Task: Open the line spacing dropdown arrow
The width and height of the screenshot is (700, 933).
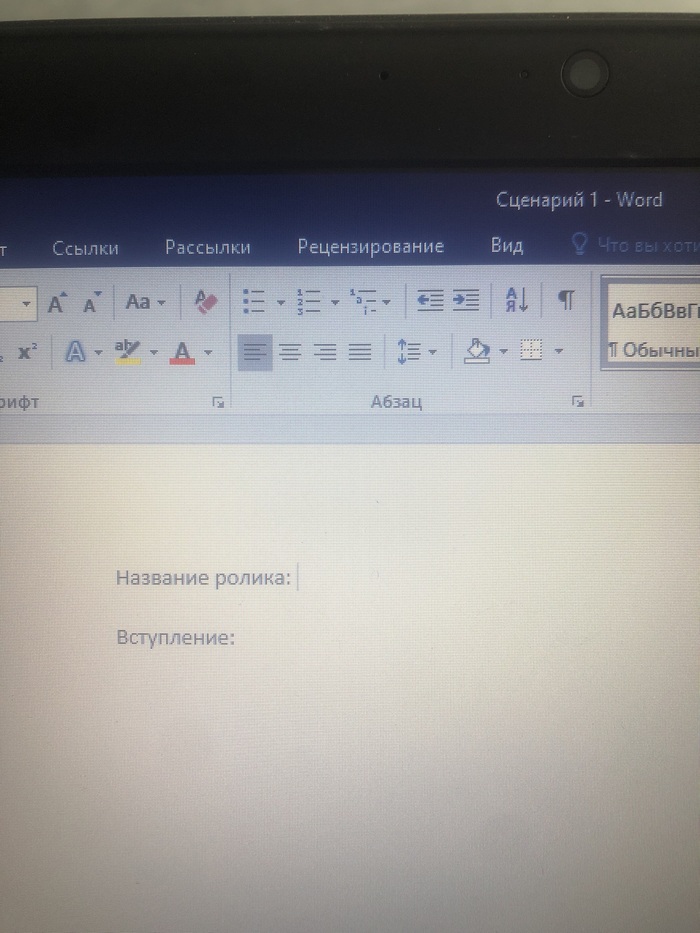Action: [432, 352]
